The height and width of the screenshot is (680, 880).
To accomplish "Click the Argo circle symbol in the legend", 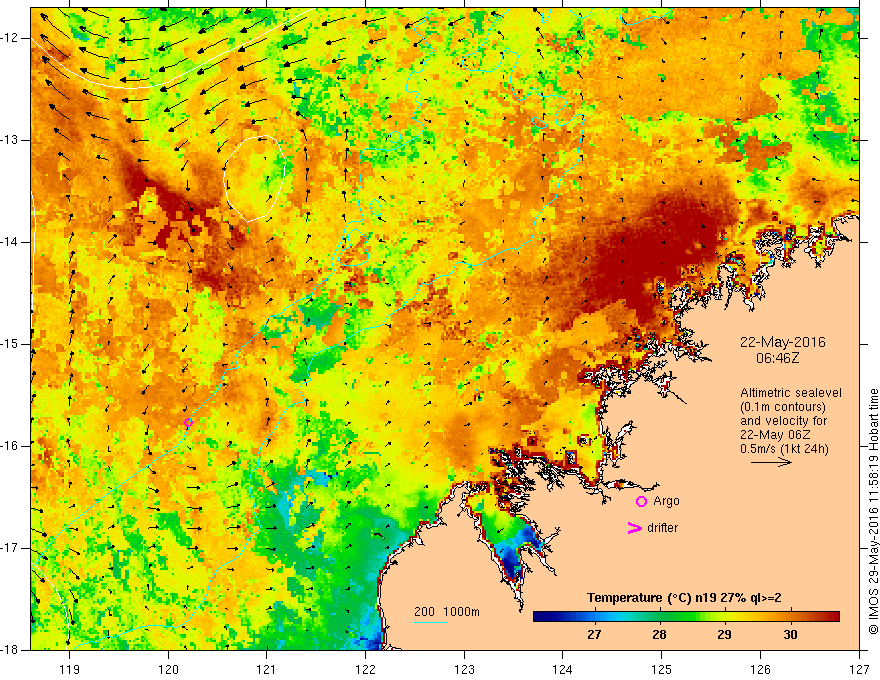I will [x=641, y=502].
